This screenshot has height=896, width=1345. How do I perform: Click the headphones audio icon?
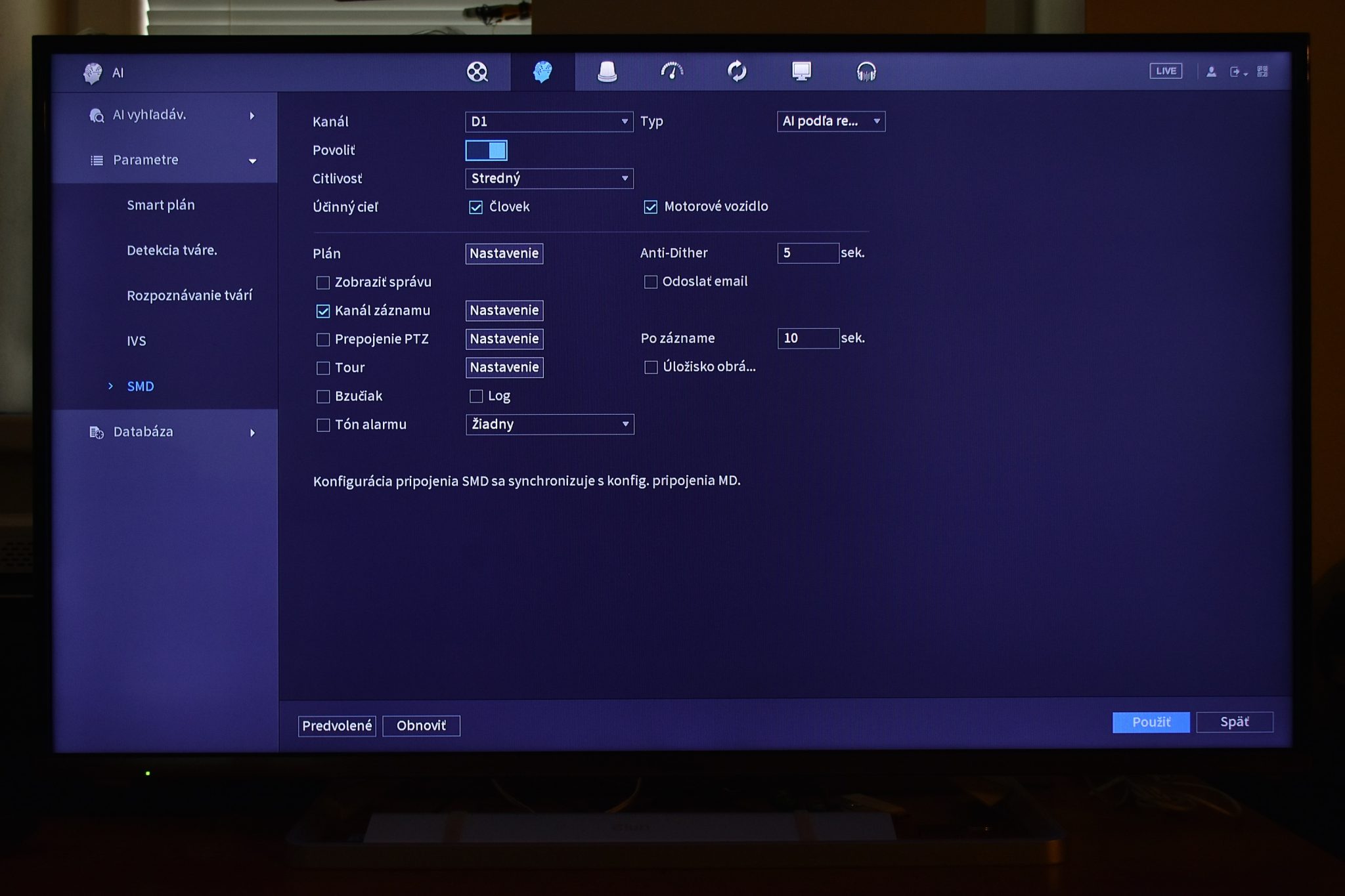tap(866, 72)
